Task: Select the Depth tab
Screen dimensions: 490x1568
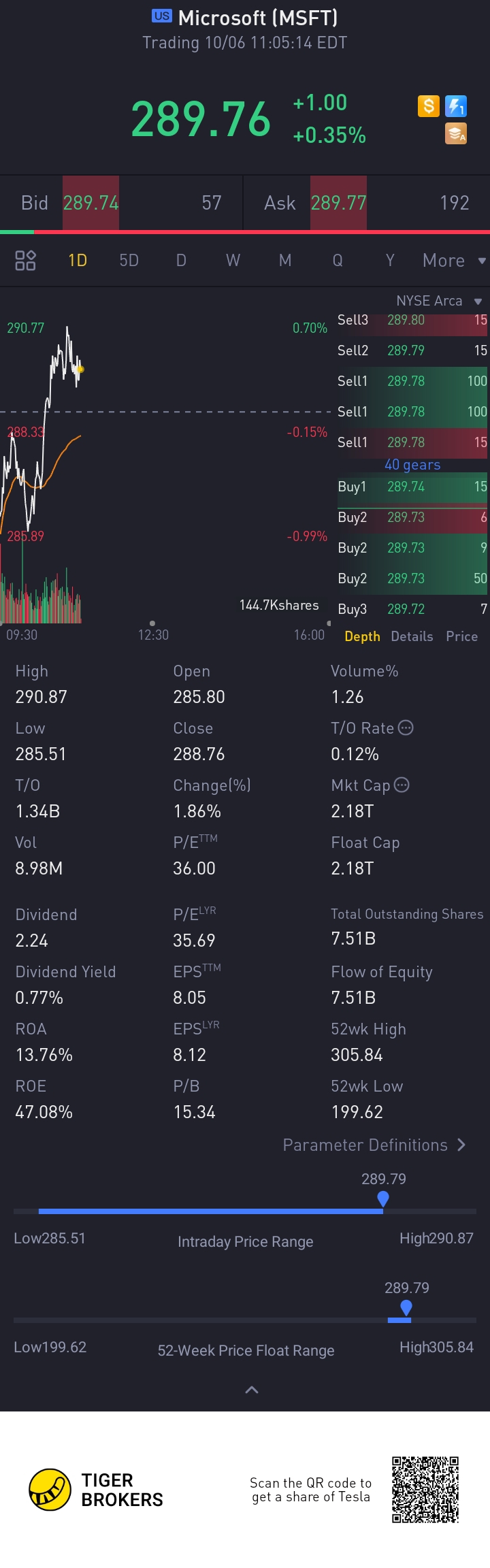Action: click(362, 636)
